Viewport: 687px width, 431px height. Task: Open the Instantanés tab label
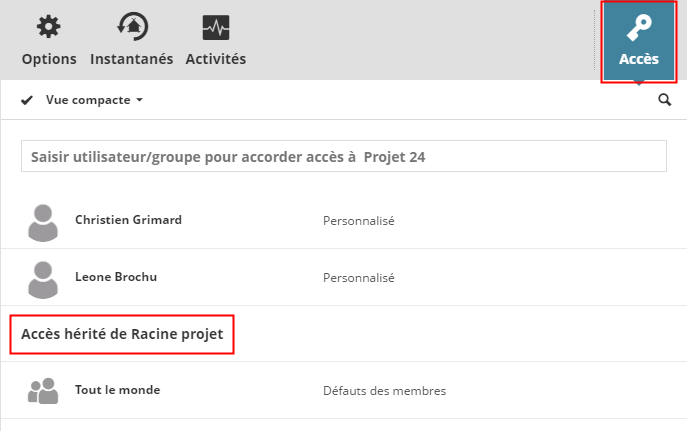pos(131,59)
